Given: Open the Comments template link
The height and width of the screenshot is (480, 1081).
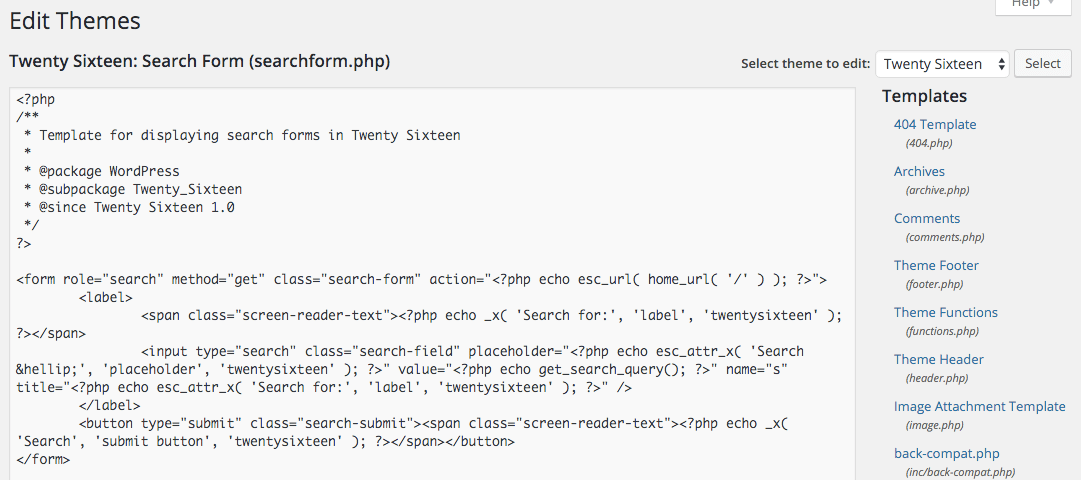Looking at the screenshot, I should tap(927, 219).
